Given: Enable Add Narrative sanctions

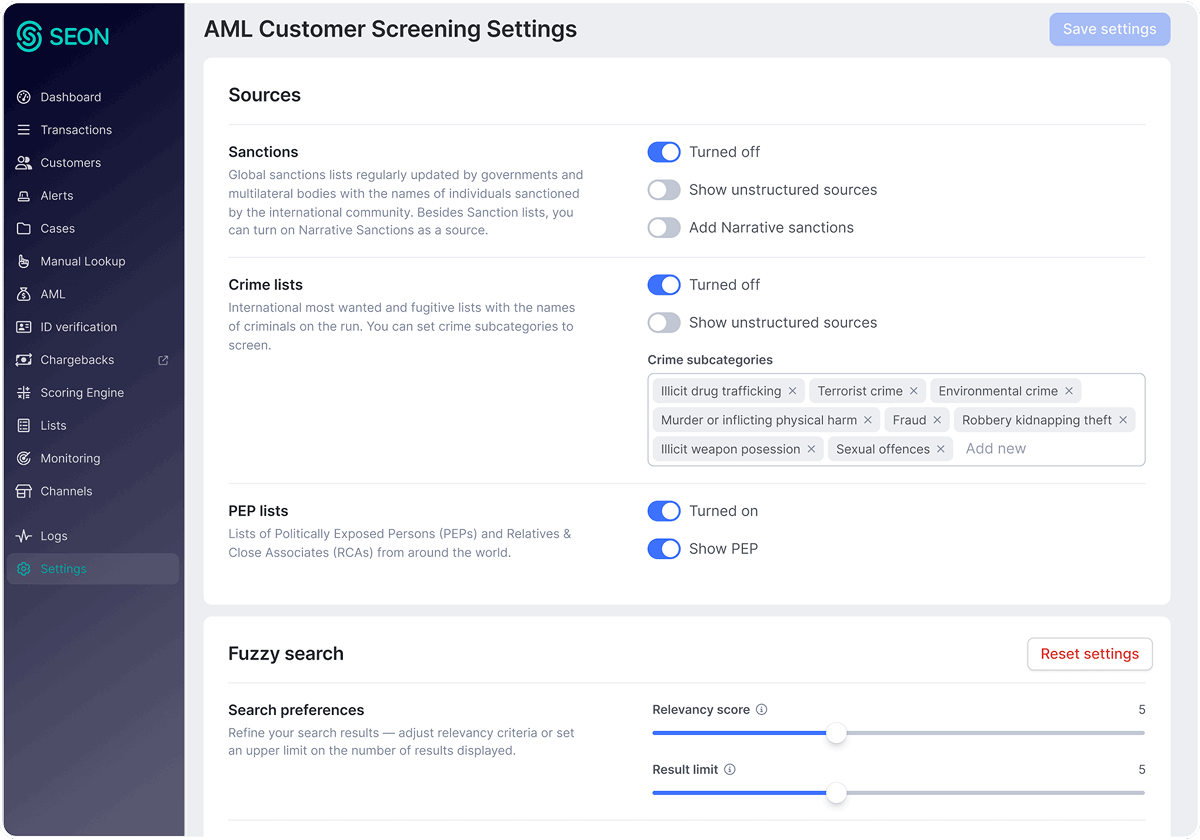Looking at the screenshot, I should coord(664,227).
